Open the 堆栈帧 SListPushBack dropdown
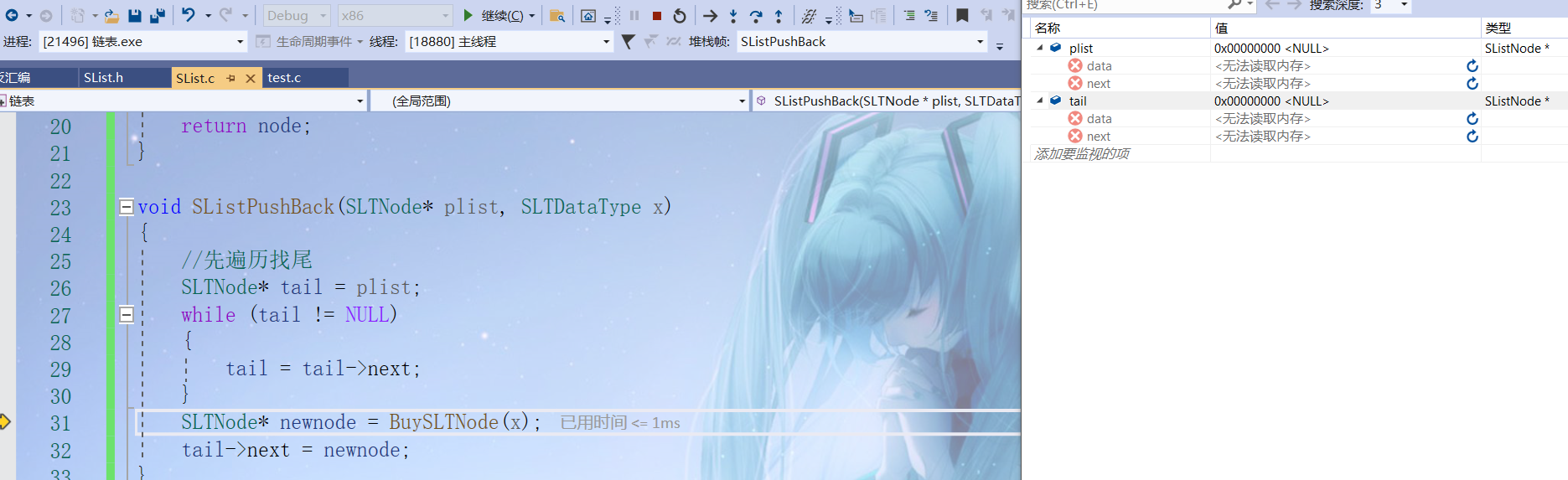This screenshot has height=480, width=1568. coord(862,41)
